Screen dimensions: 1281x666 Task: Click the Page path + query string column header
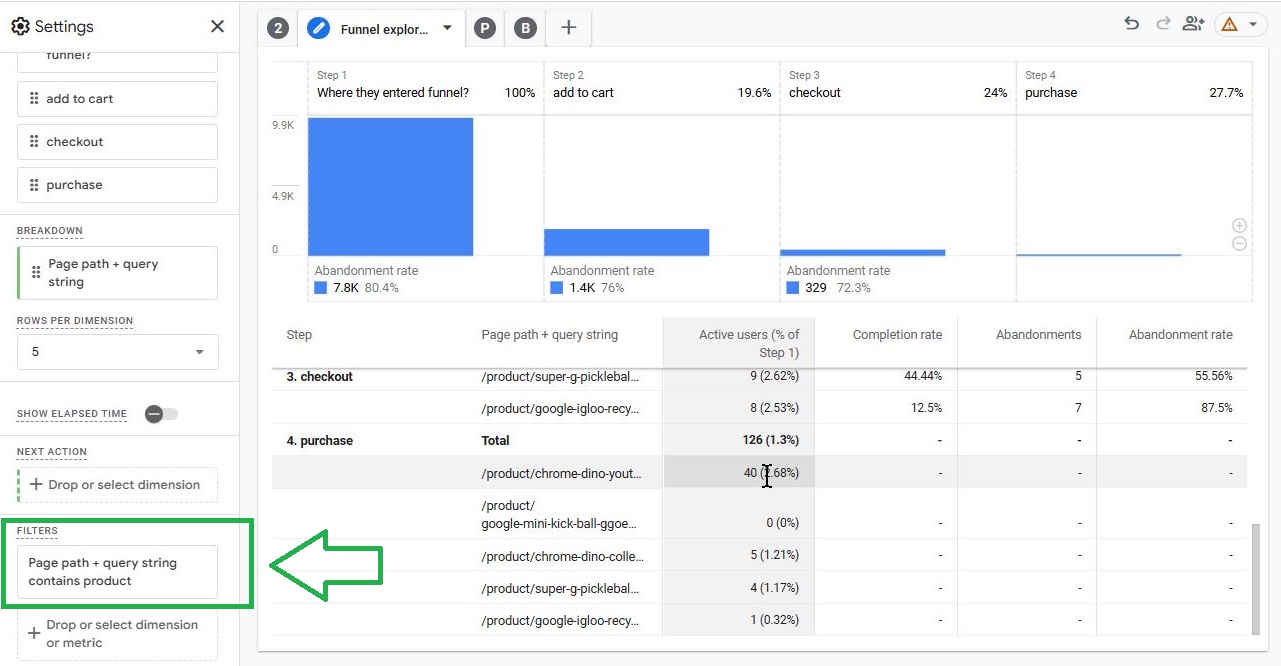[x=549, y=335]
